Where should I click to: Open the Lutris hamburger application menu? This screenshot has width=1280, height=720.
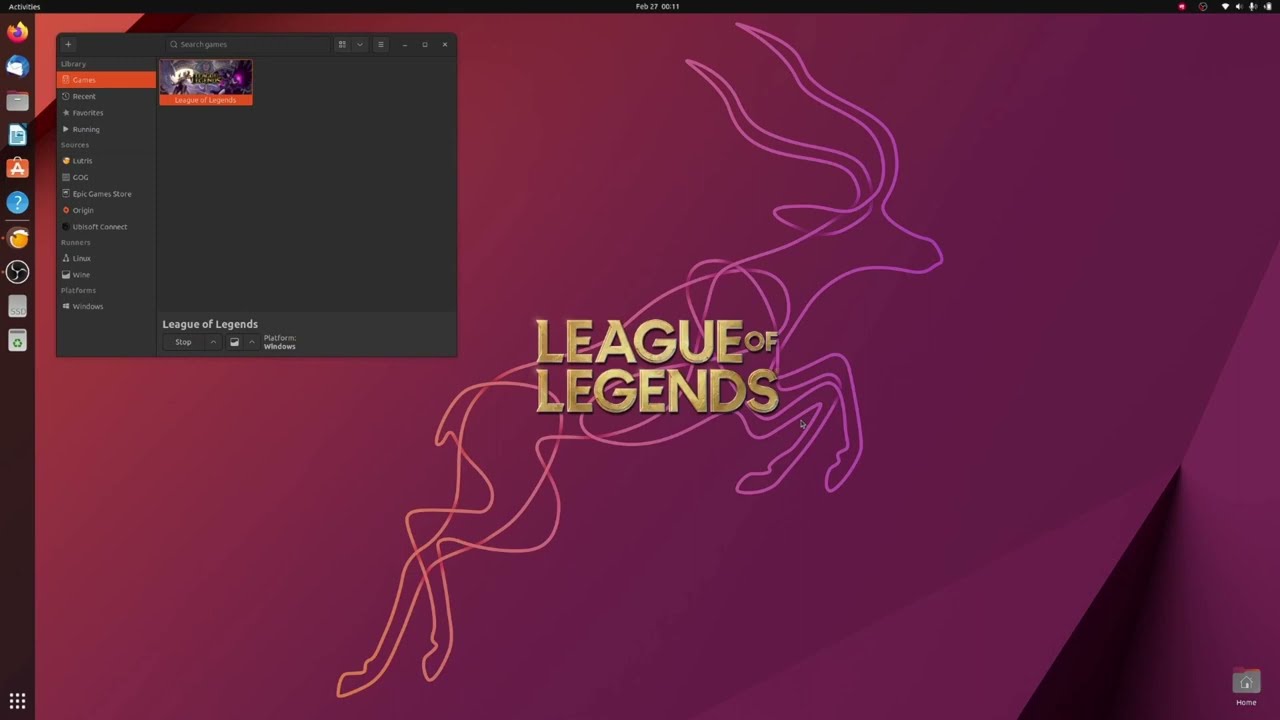click(x=380, y=44)
